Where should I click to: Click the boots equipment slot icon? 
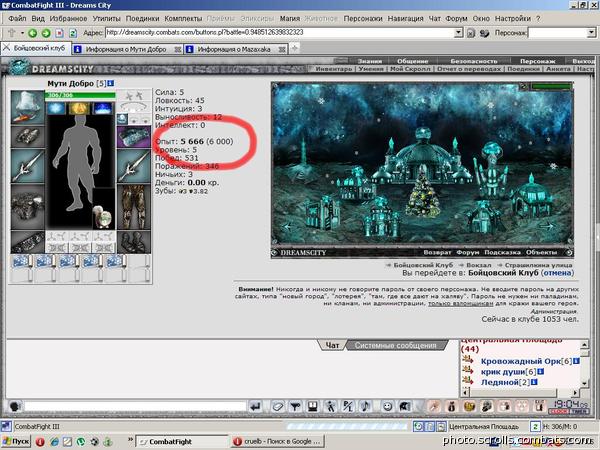(x=134, y=242)
